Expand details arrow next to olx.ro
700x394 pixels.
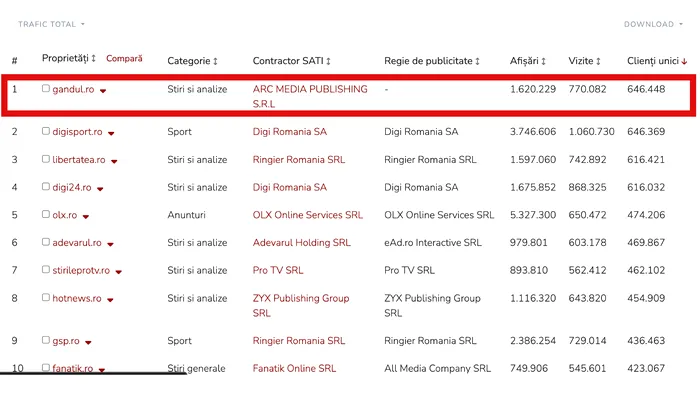tap(86, 216)
